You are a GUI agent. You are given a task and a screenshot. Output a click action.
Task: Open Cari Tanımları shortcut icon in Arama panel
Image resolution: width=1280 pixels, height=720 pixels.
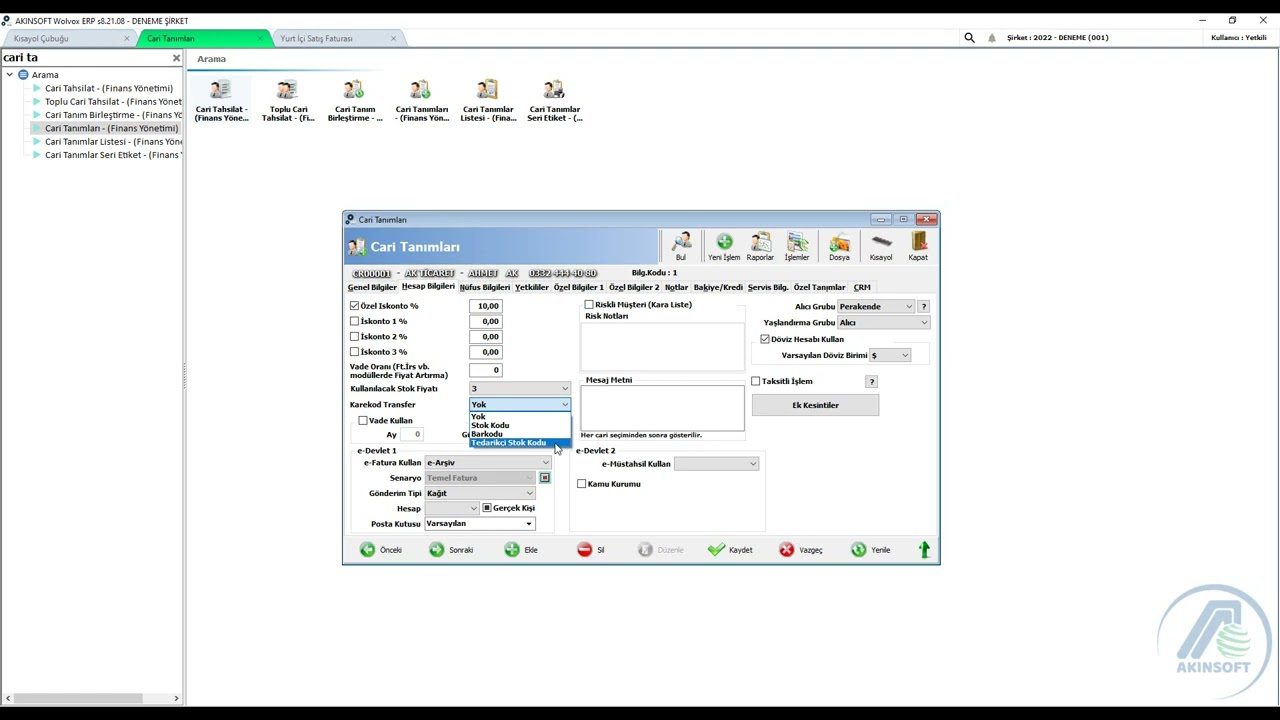[x=422, y=101]
